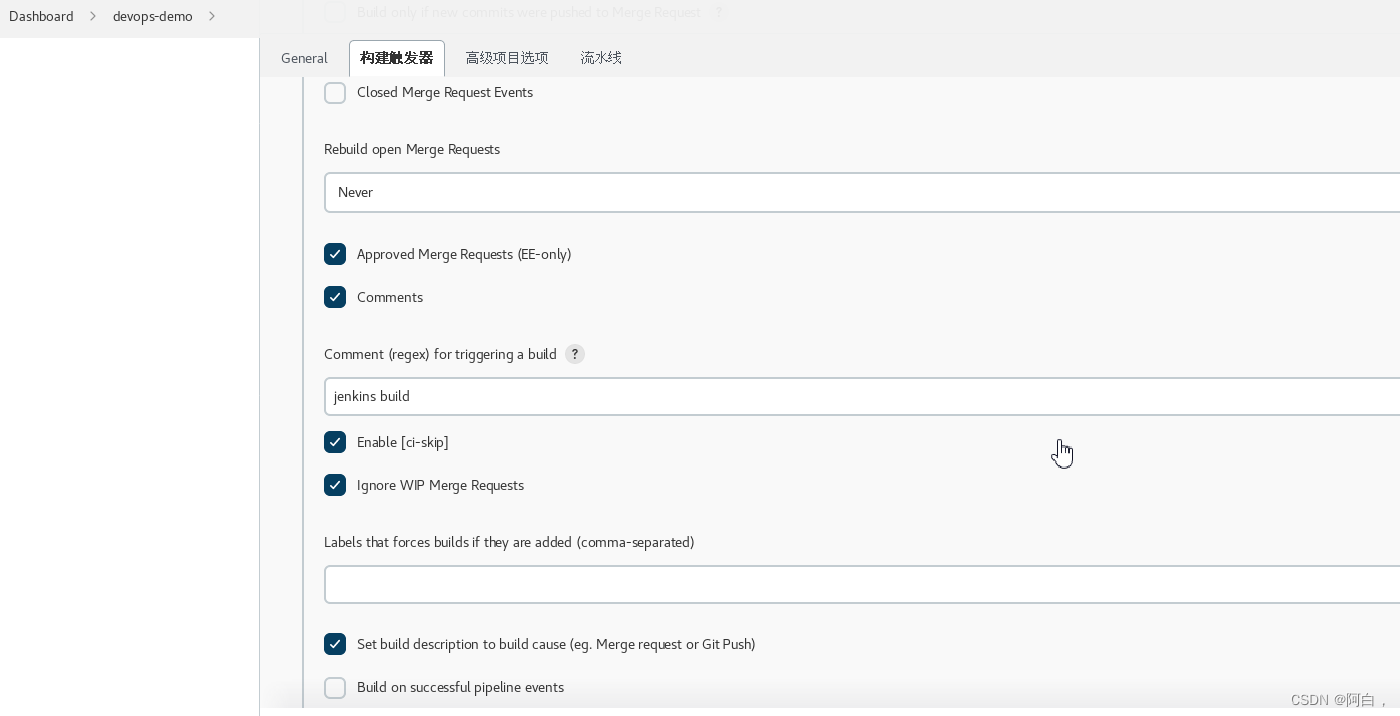Uncheck Ignore WIP Merge Requests

pyautogui.click(x=335, y=485)
